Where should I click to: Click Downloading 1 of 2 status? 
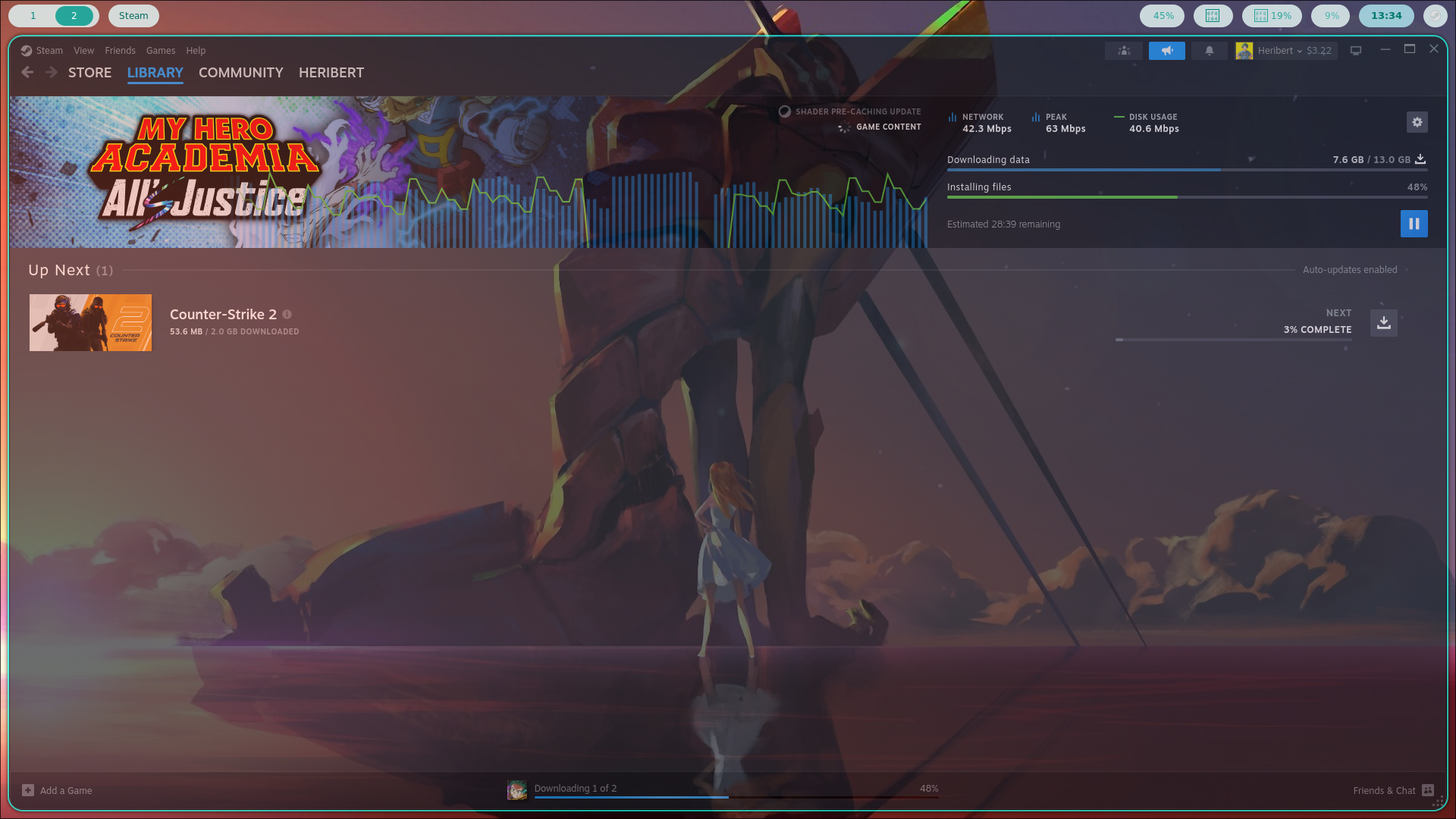point(576,788)
